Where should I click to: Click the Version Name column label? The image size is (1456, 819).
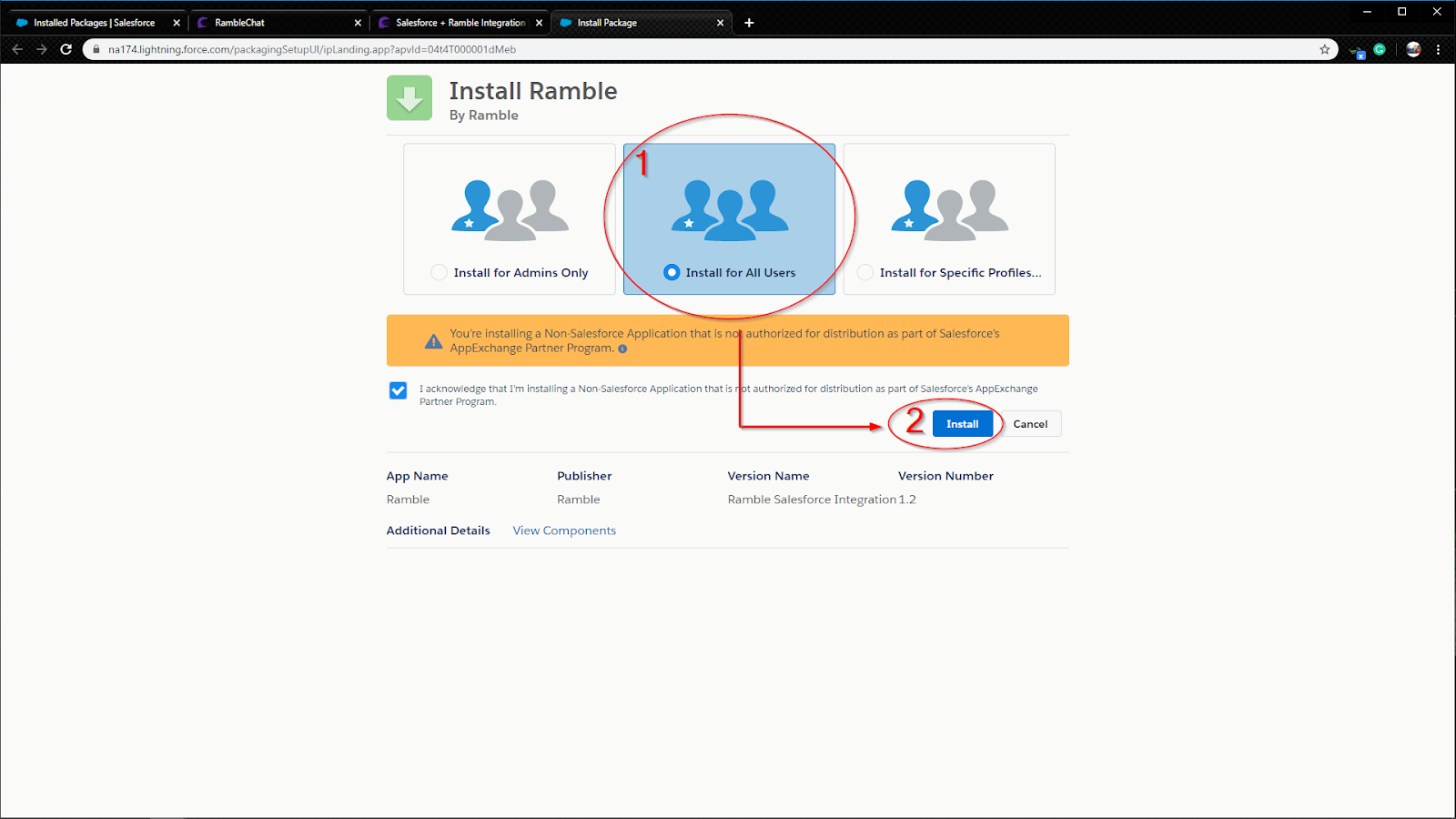[768, 476]
